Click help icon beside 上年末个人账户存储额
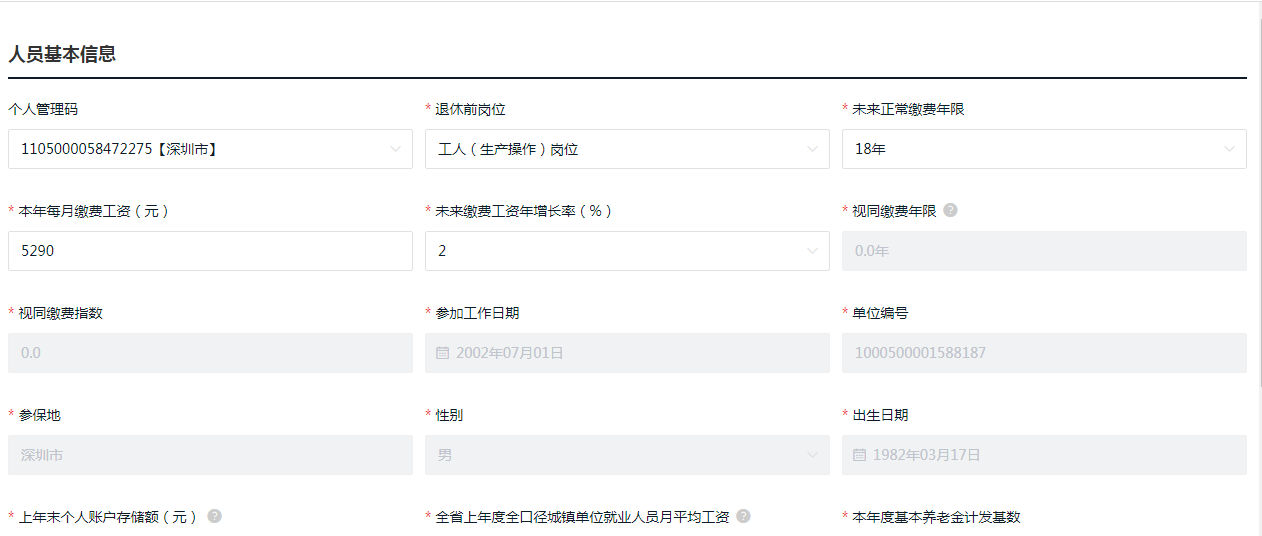The width and height of the screenshot is (1262, 536). [214, 516]
